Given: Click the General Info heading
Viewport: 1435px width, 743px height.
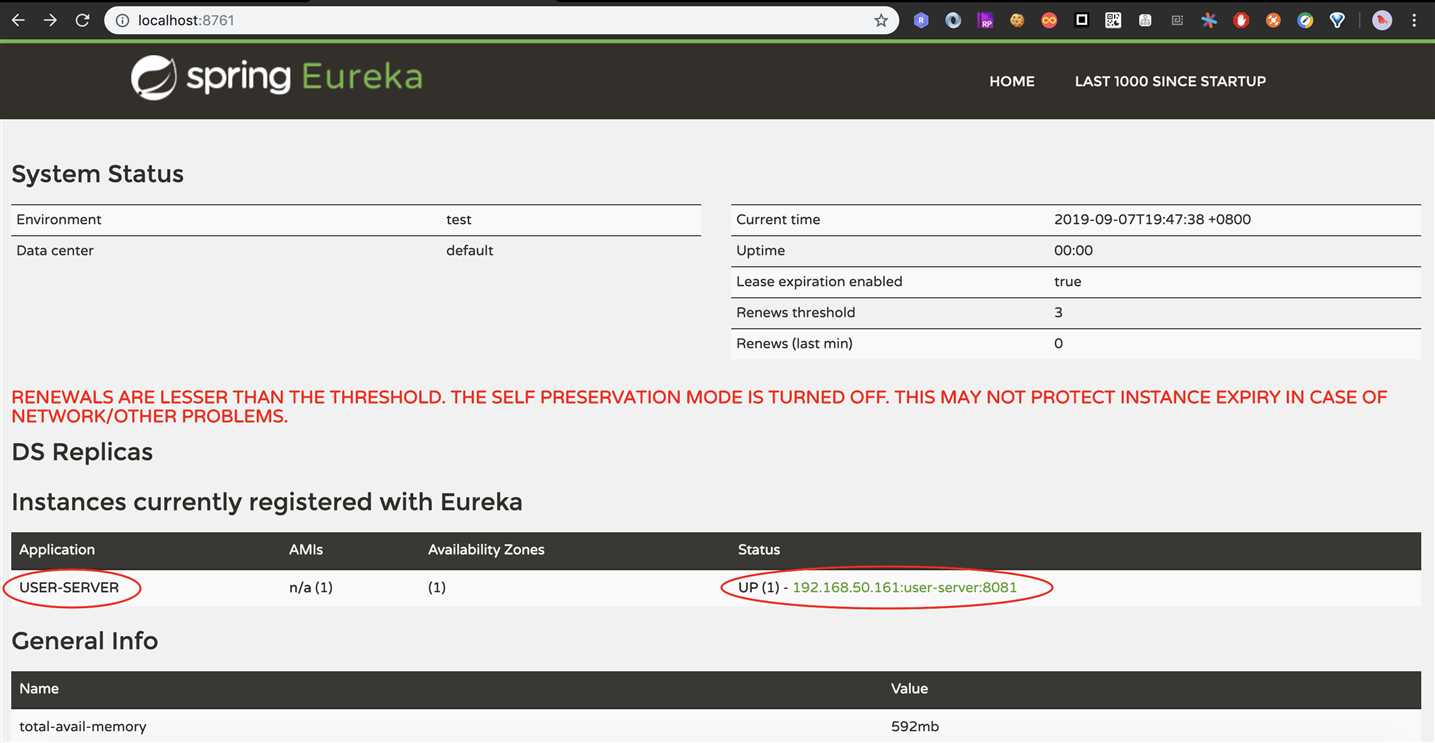Looking at the screenshot, I should tap(85, 641).
